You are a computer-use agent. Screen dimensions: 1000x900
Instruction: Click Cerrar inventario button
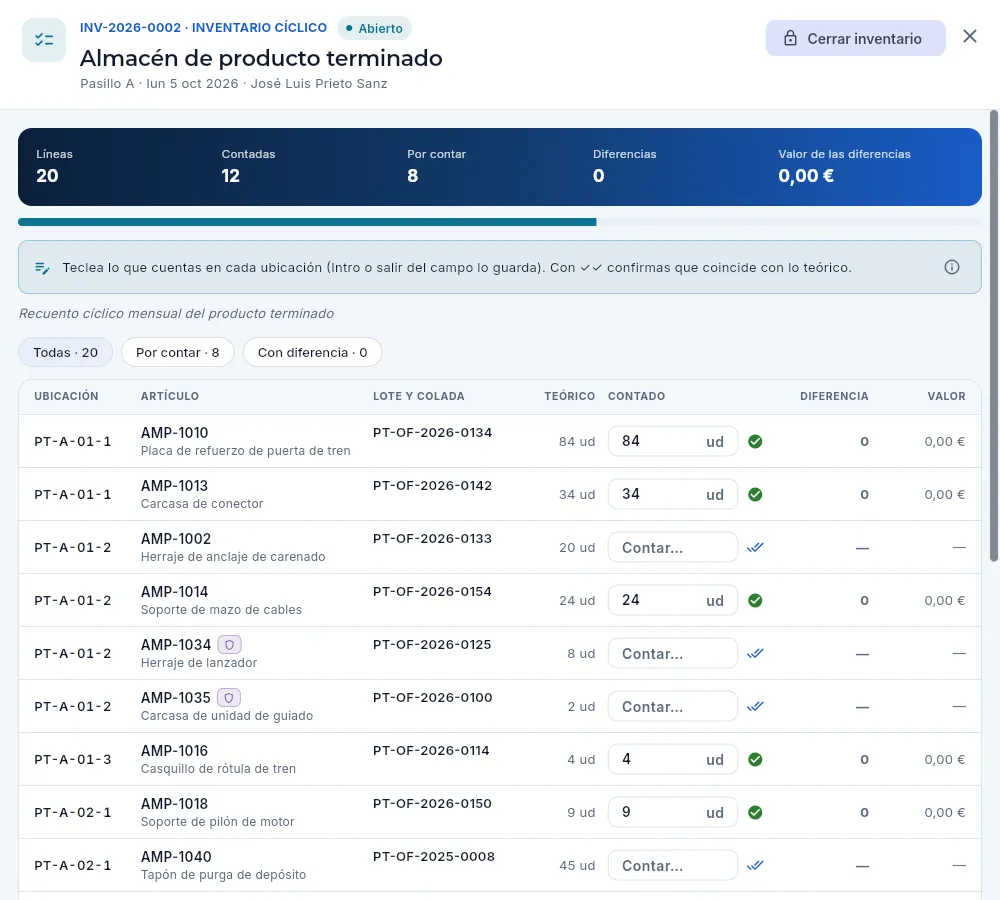[855, 38]
